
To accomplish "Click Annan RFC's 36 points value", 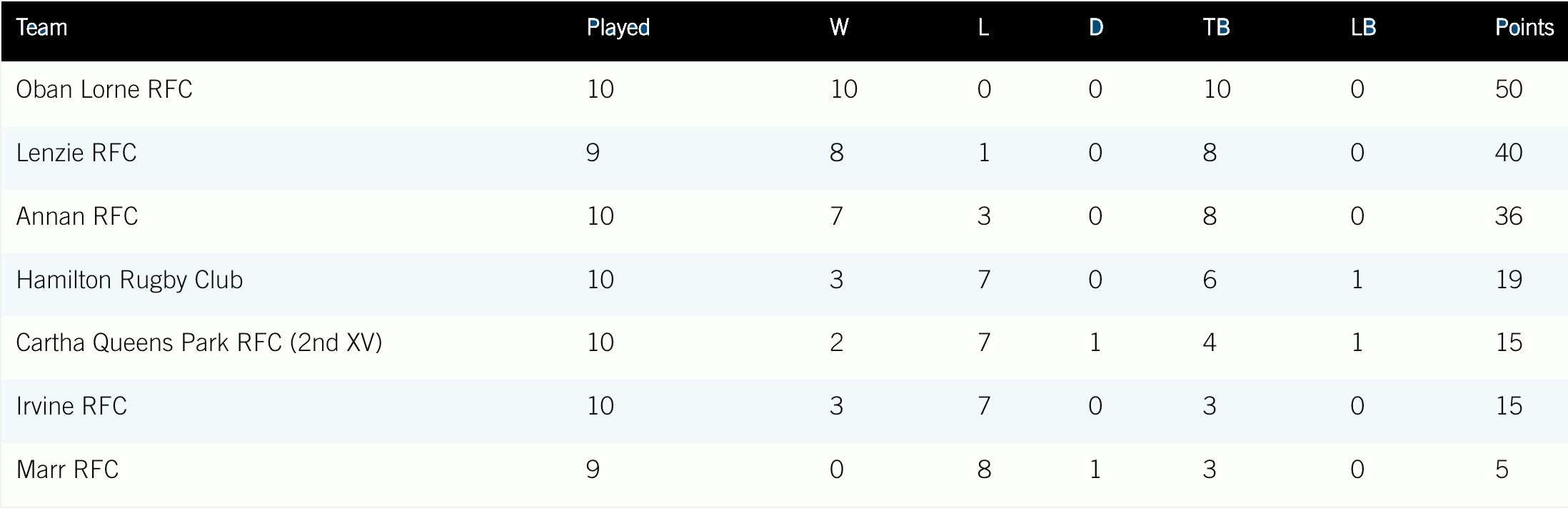I will tap(1508, 216).
